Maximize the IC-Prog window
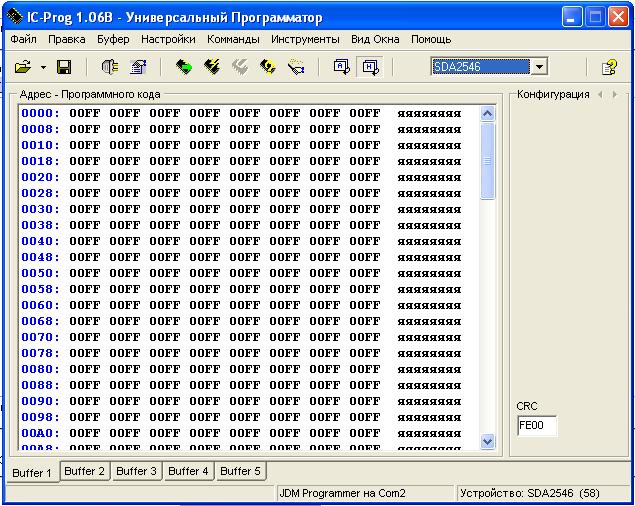 pyautogui.click(x=595, y=17)
